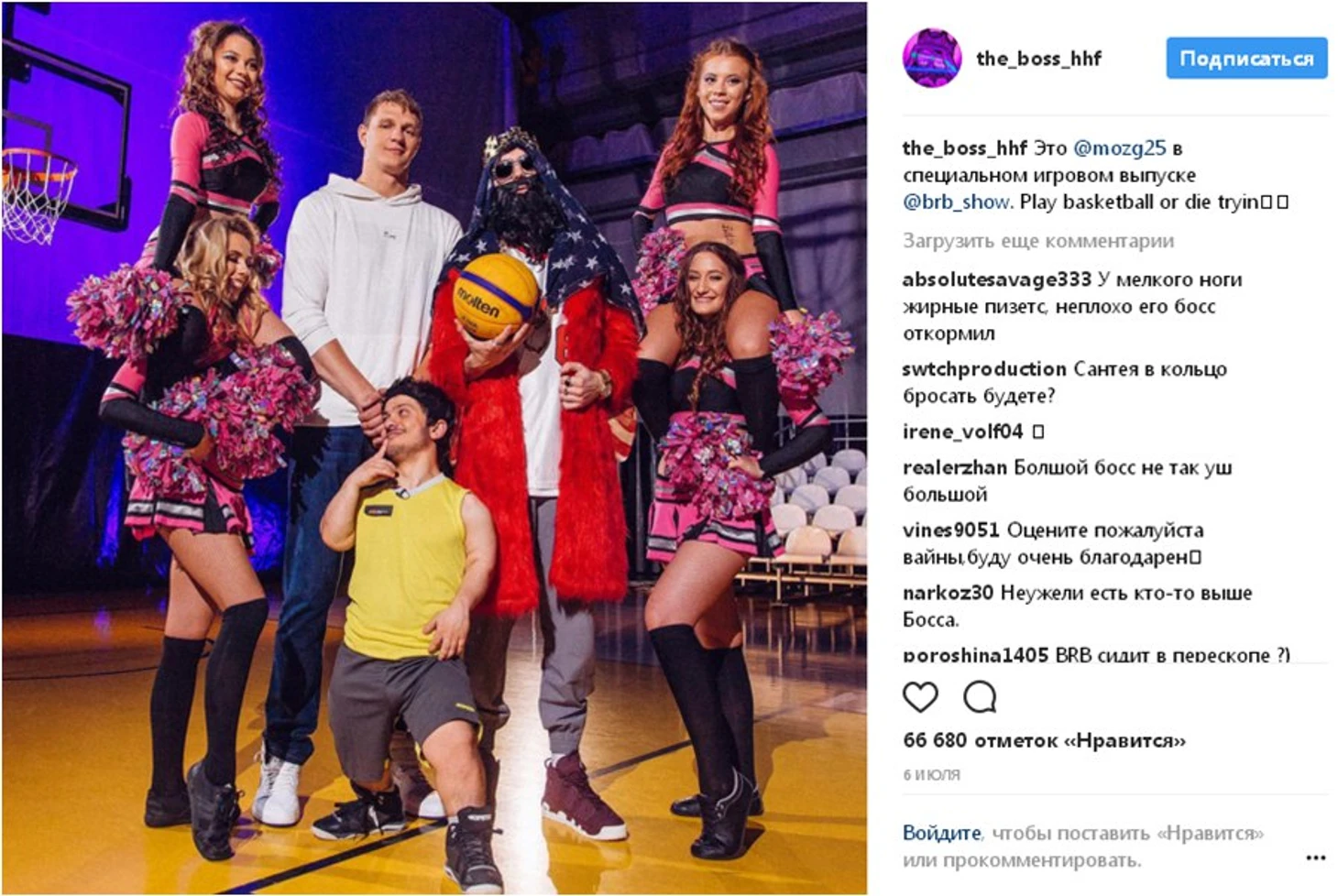Open swtchproduction commenter profile
Viewport: 1338px width, 896px height.
click(x=984, y=368)
